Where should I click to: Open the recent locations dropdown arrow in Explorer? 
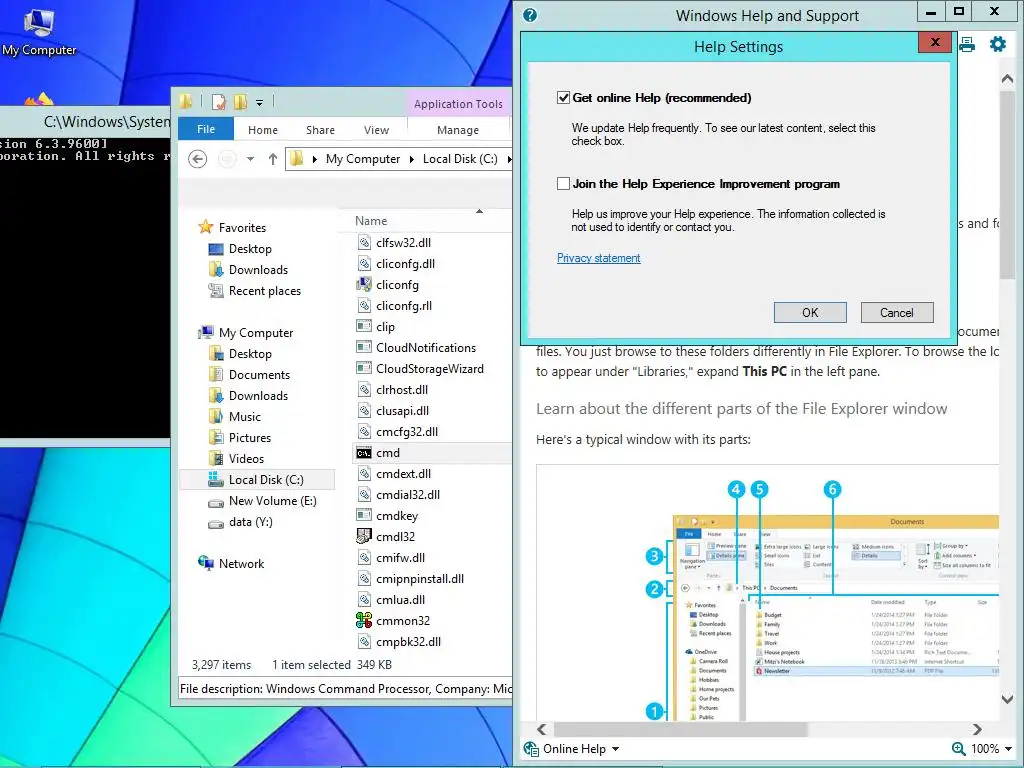point(250,159)
